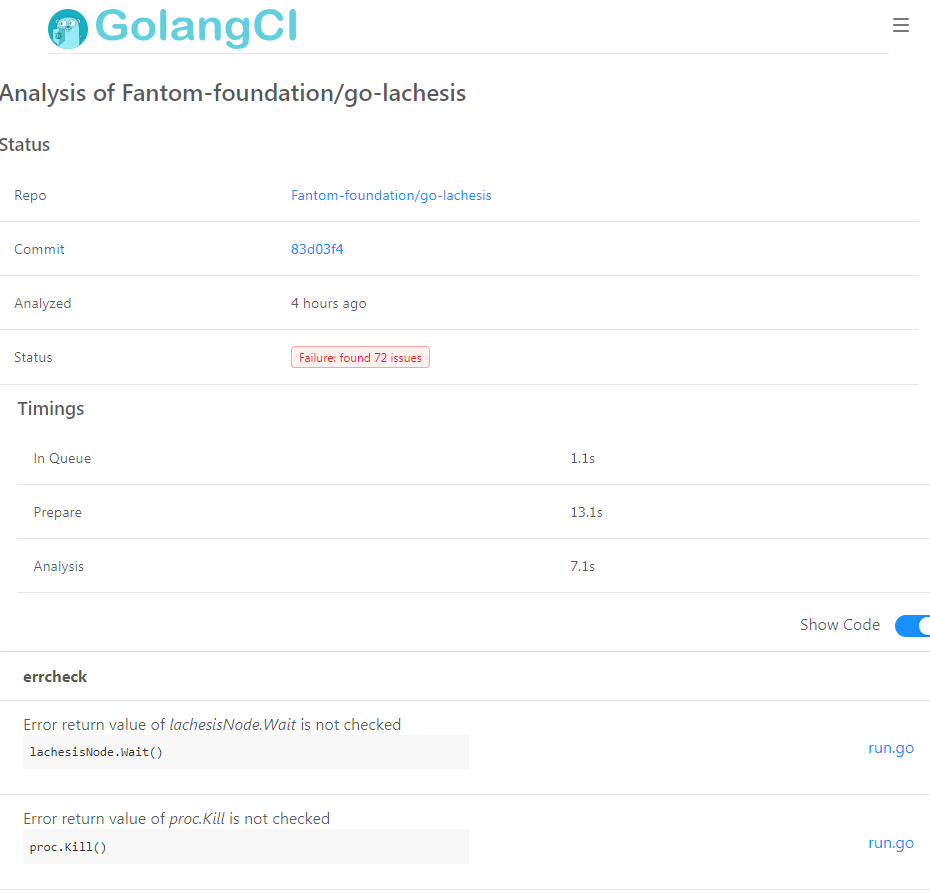
Task: Click the 'Repo' row label
Action: pos(30,195)
